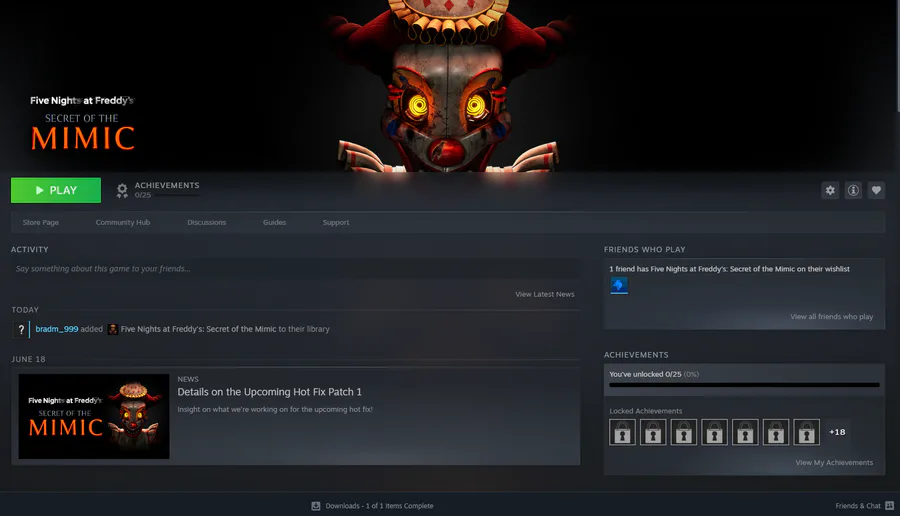The height and width of the screenshot is (516, 900).
Task: Add game to favorites with heart icon
Action: (x=876, y=190)
